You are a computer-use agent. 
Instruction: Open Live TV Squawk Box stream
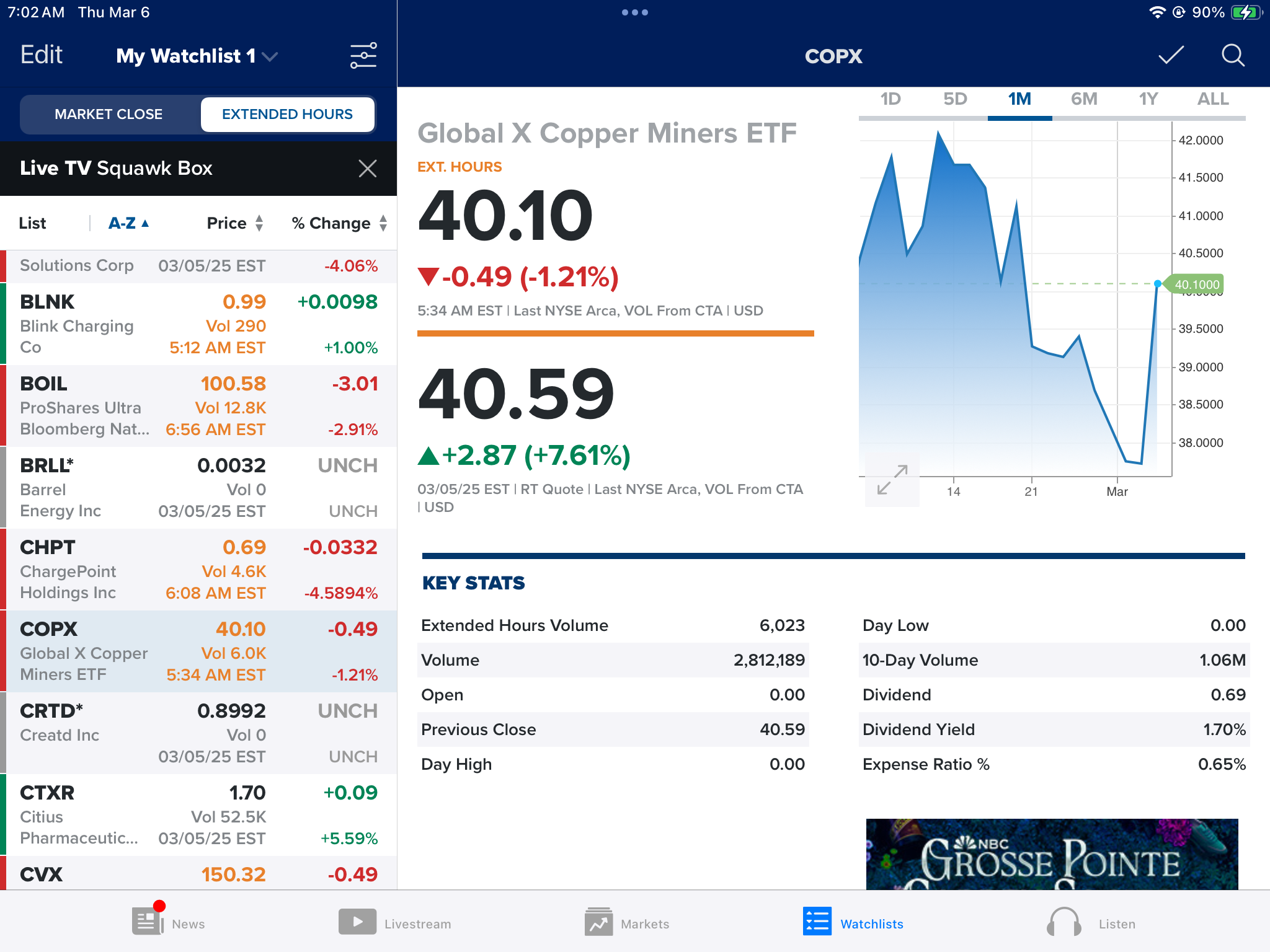pos(116,168)
